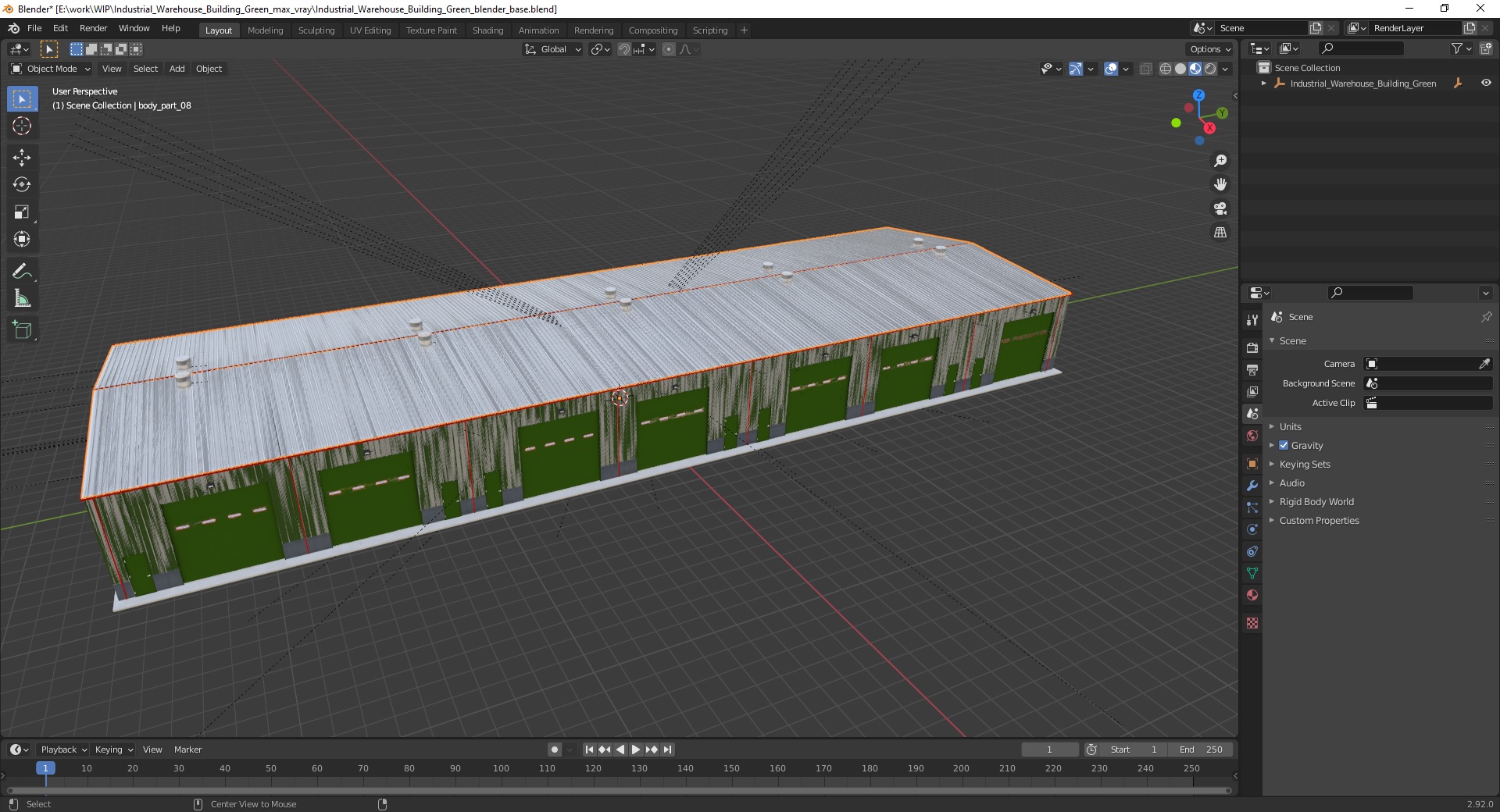Click the pan view hand icon

tap(1220, 185)
